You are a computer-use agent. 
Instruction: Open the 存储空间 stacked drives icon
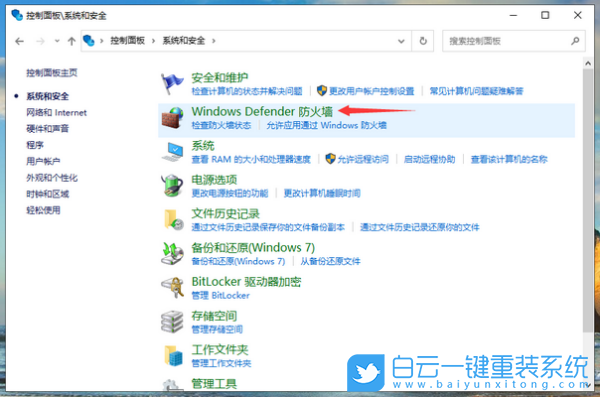172,322
